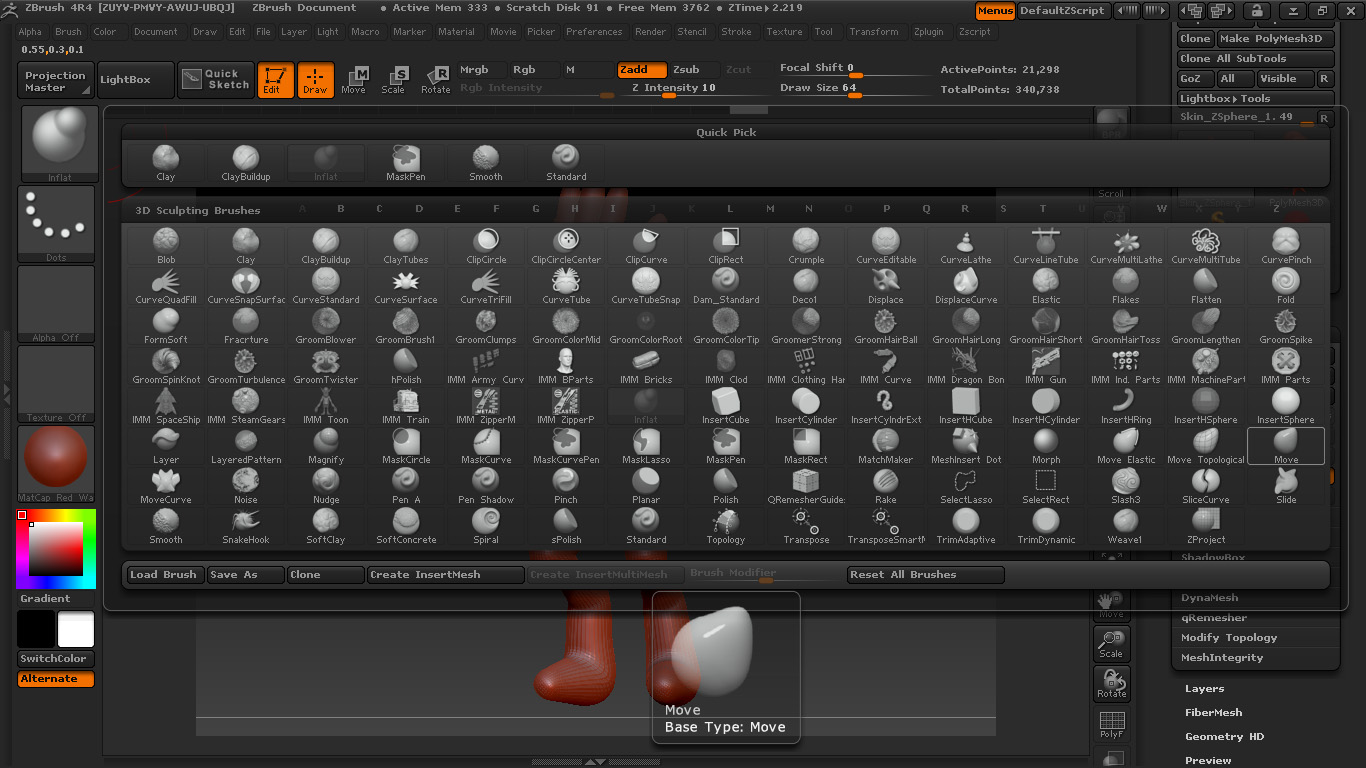Open the Stroke menu
The width and height of the screenshot is (1366, 768).
tap(736, 32)
